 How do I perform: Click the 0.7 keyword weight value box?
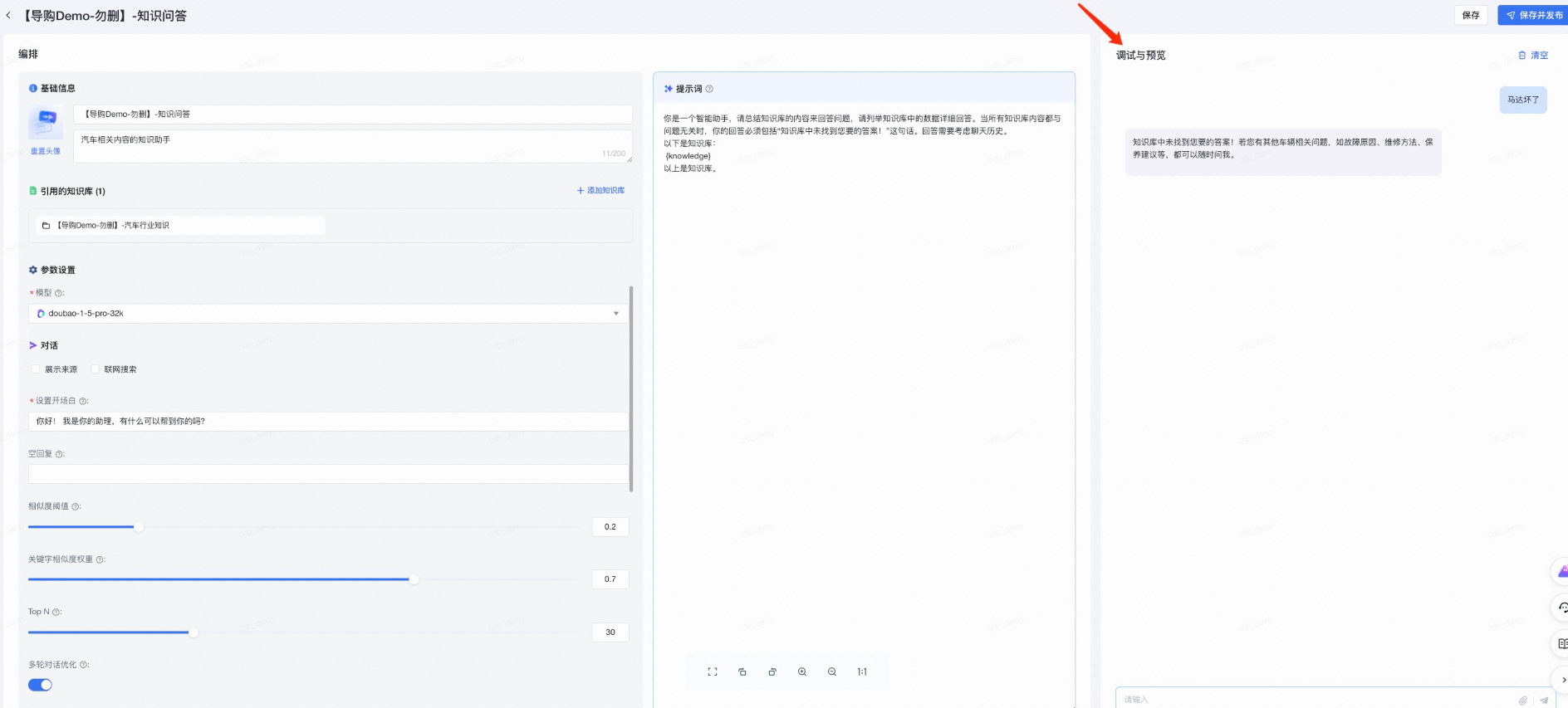click(x=610, y=579)
